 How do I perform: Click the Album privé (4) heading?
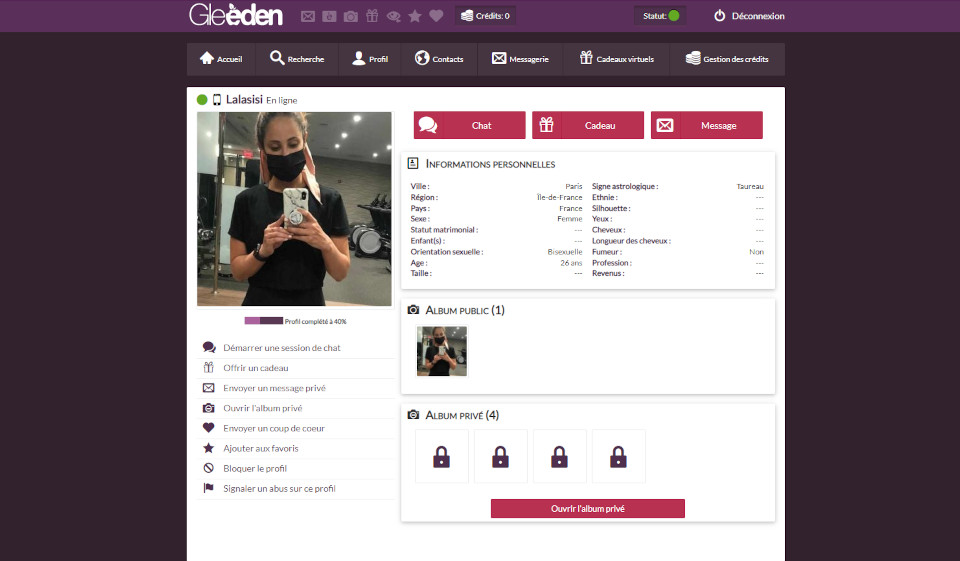pos(462,415)
